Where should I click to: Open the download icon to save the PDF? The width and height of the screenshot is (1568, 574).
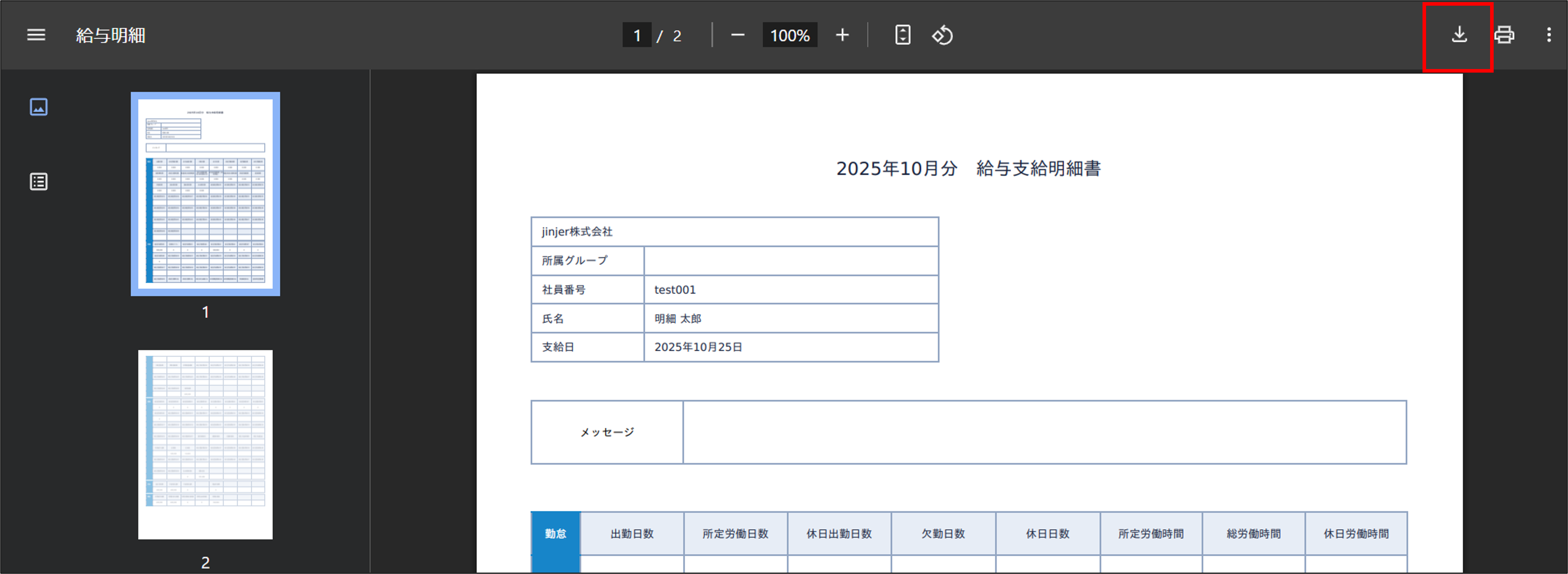pos(1459,35)
